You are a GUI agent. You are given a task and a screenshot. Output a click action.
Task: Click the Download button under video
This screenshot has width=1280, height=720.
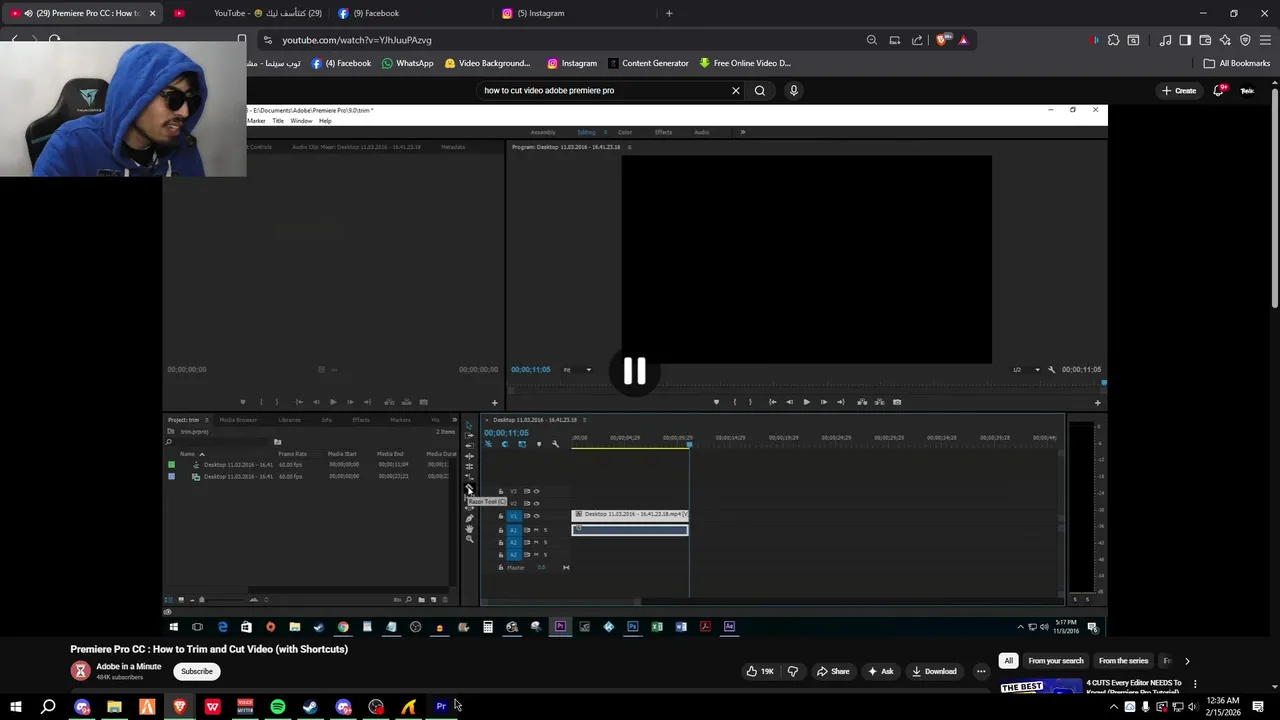[x=934, y=671]
